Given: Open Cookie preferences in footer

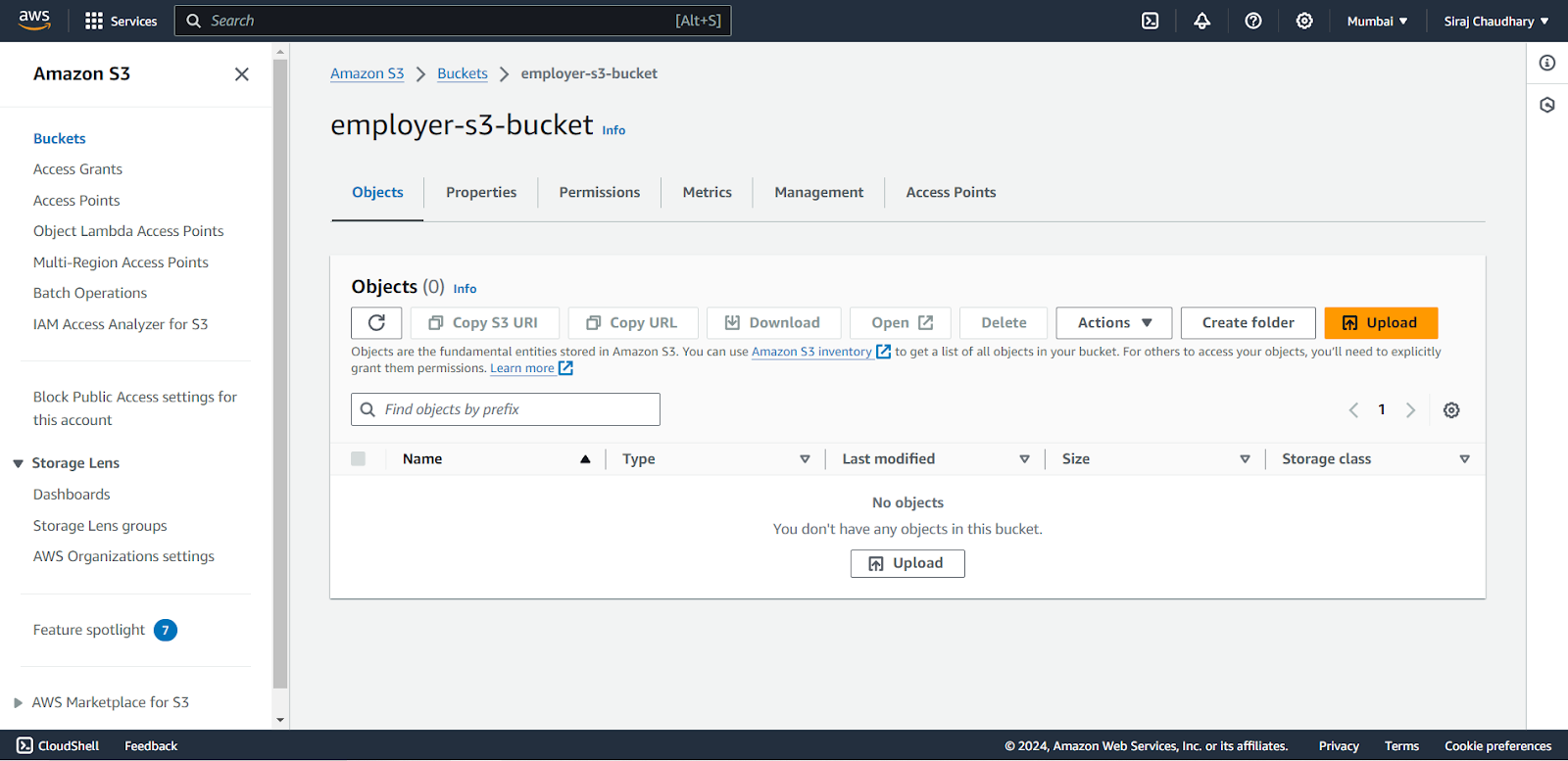Looking at the screenshot, I should pyautogui.click(x=1498, y=746).
